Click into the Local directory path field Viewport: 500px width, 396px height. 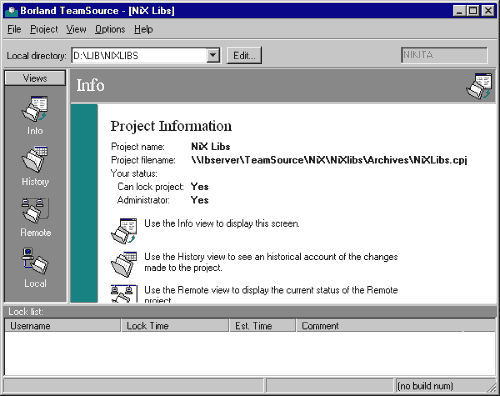[x=139, y=55]
